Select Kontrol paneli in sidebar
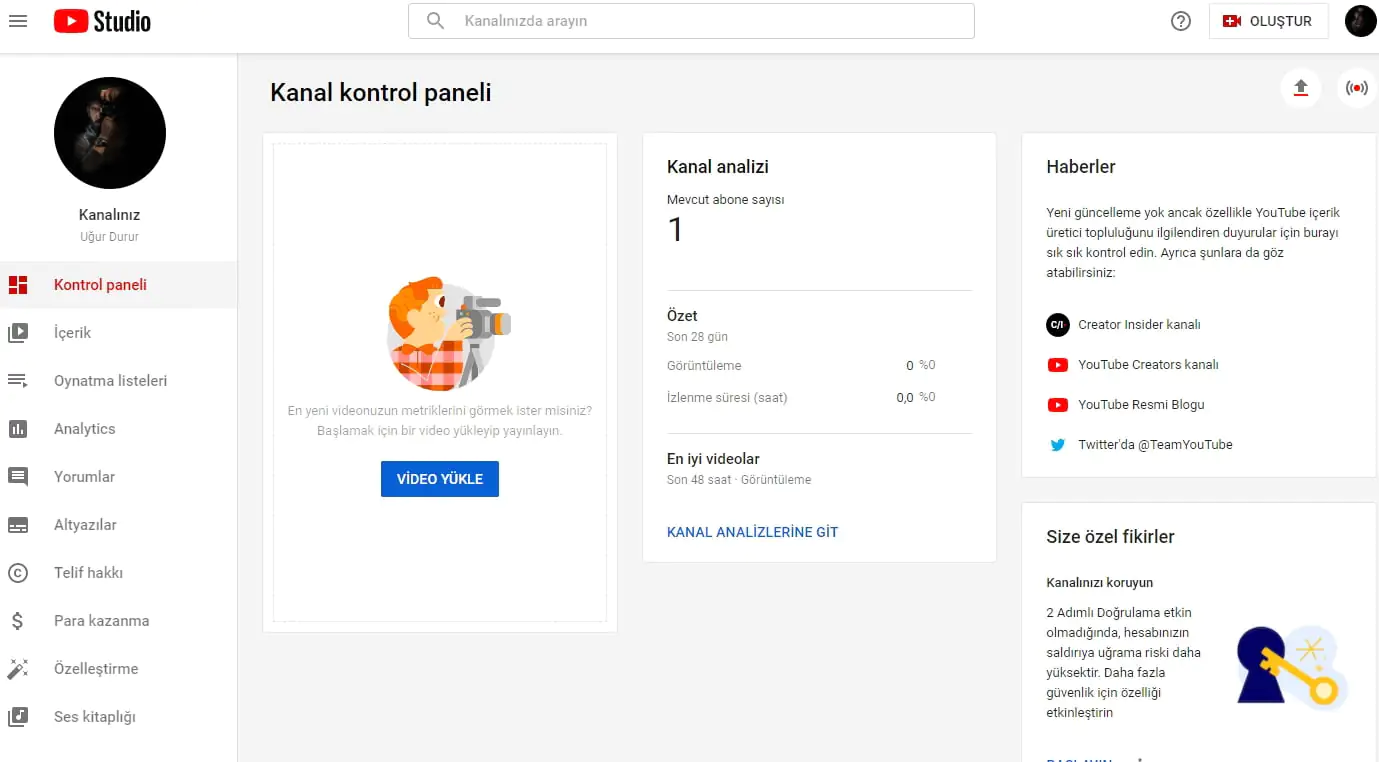Image resolution: width=1379 pixels, height=762 pixels. [100, 285]
